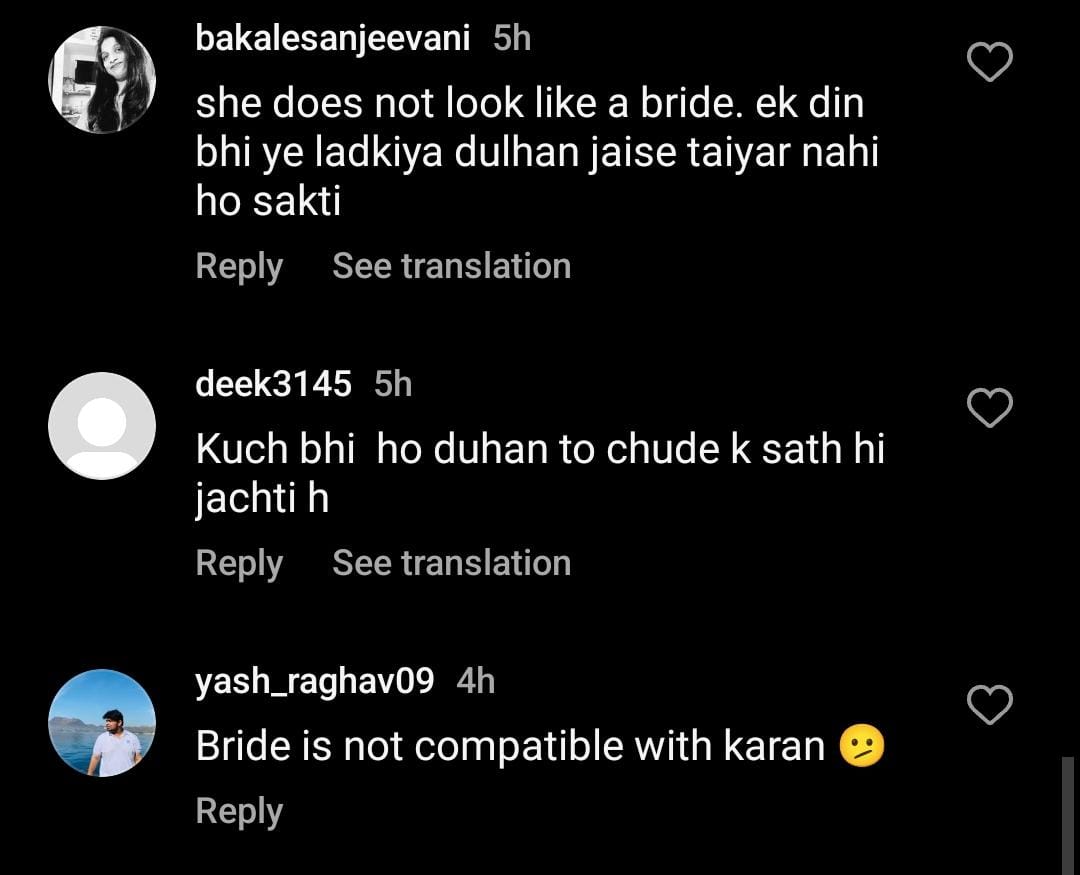Reply to yash_raghav09's comment
Viewport: 1080px width, 875px height.
pyautogui.click(x=239, y=811)
